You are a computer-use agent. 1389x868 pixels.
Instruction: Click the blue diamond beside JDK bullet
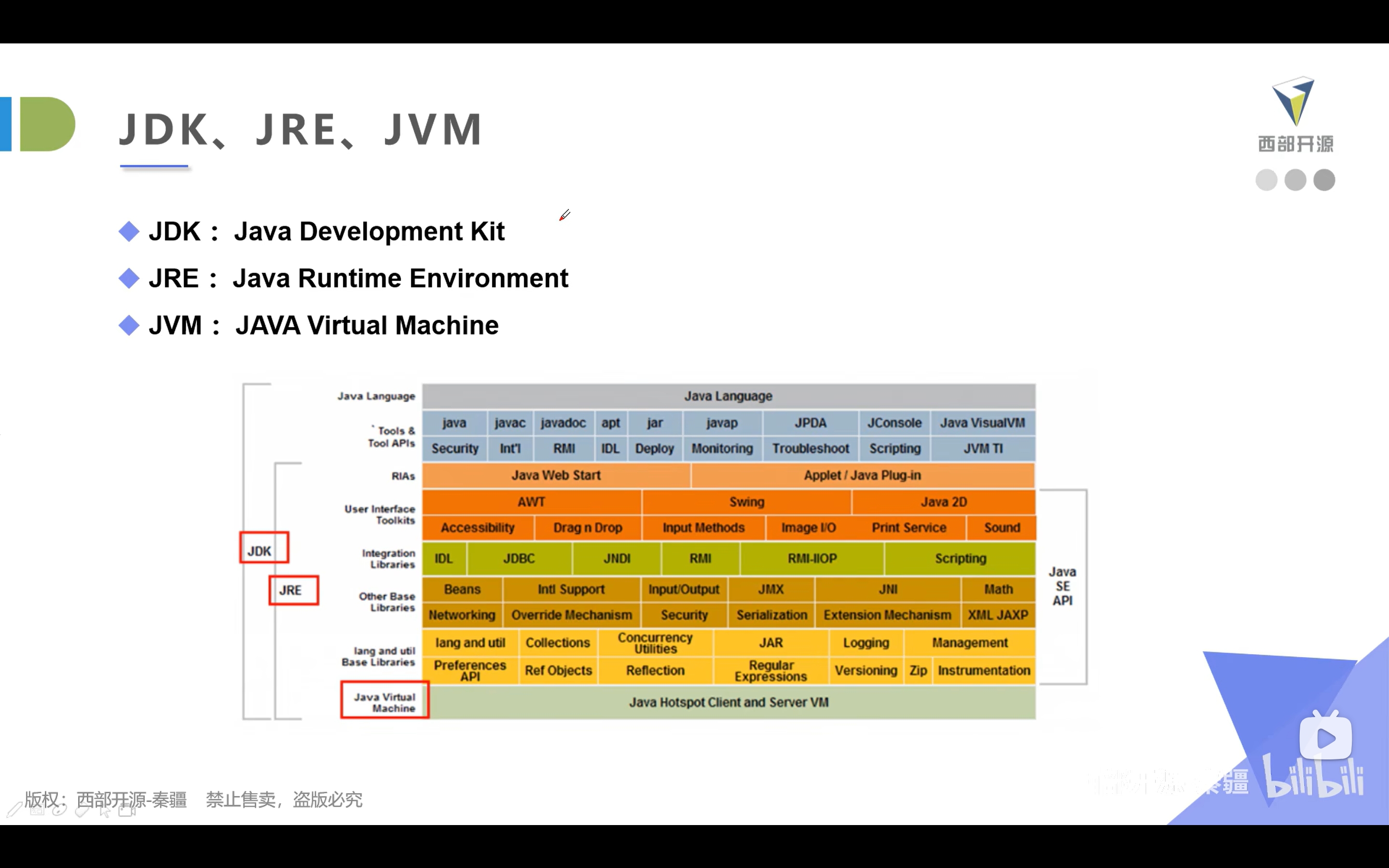129,232
